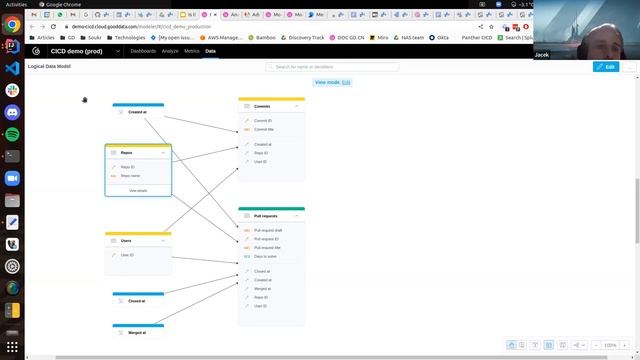Bookmark the page with the star icon
Viewport: 640px width, 360px height.
[491, 27]
